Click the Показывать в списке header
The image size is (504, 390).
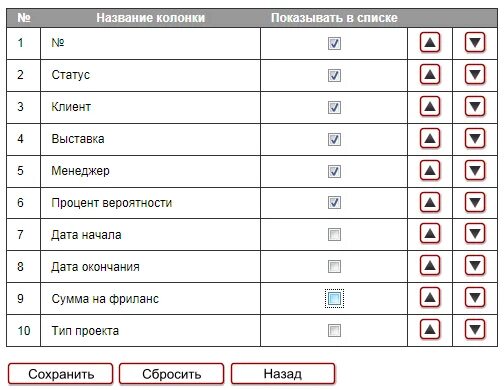(334, 18)
